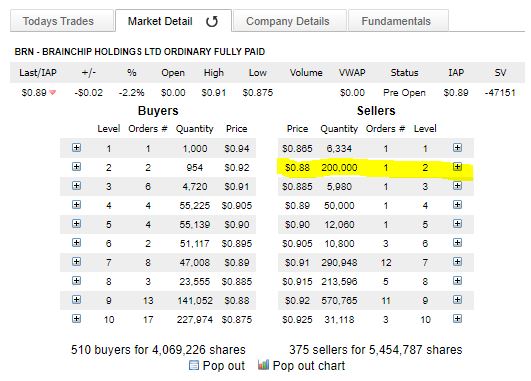The image size is (531, 381).
Task: Click the red down arrow by Last price
Action: point(52,92)
